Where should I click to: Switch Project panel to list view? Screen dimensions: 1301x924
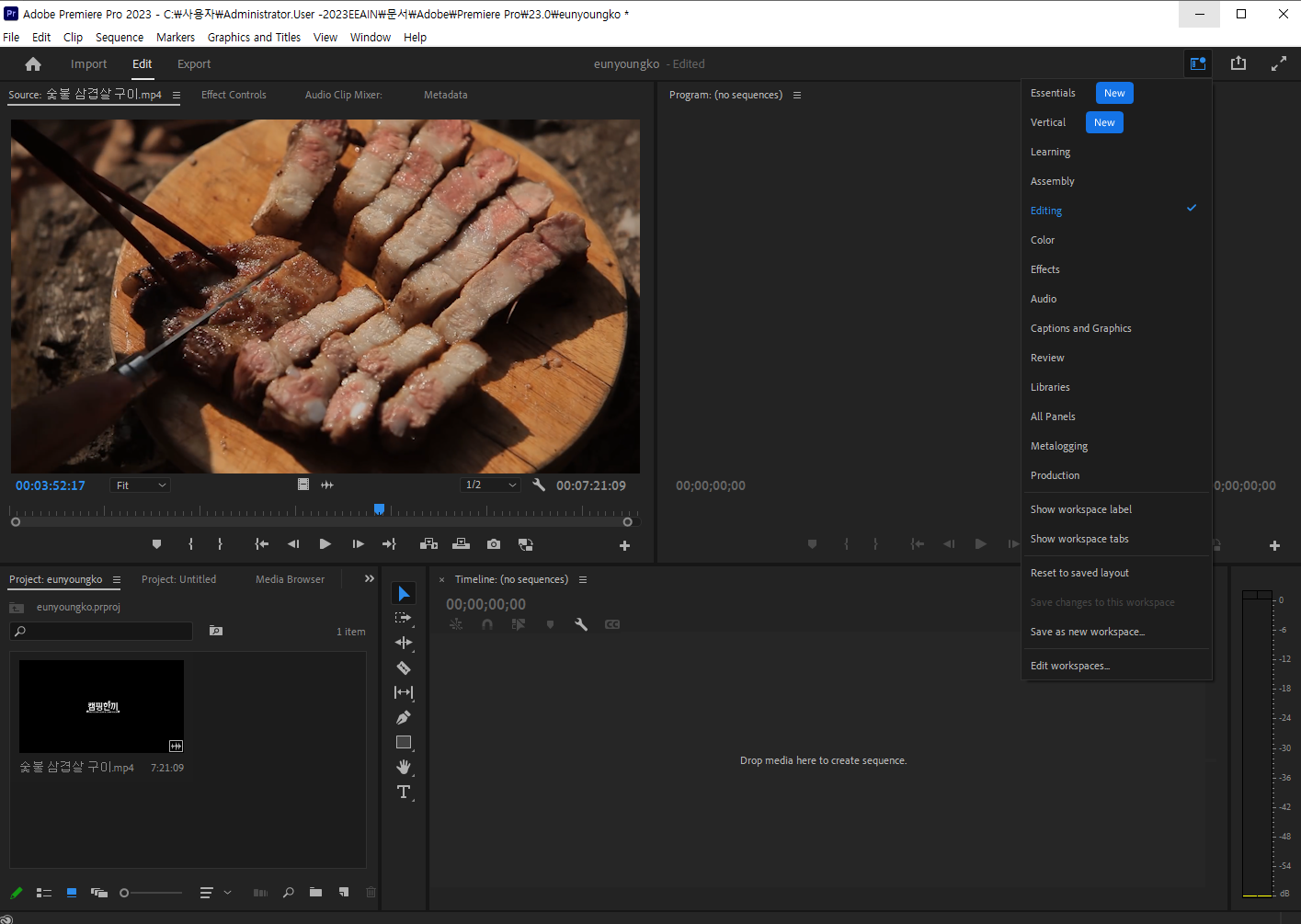[x=43, y=893]
